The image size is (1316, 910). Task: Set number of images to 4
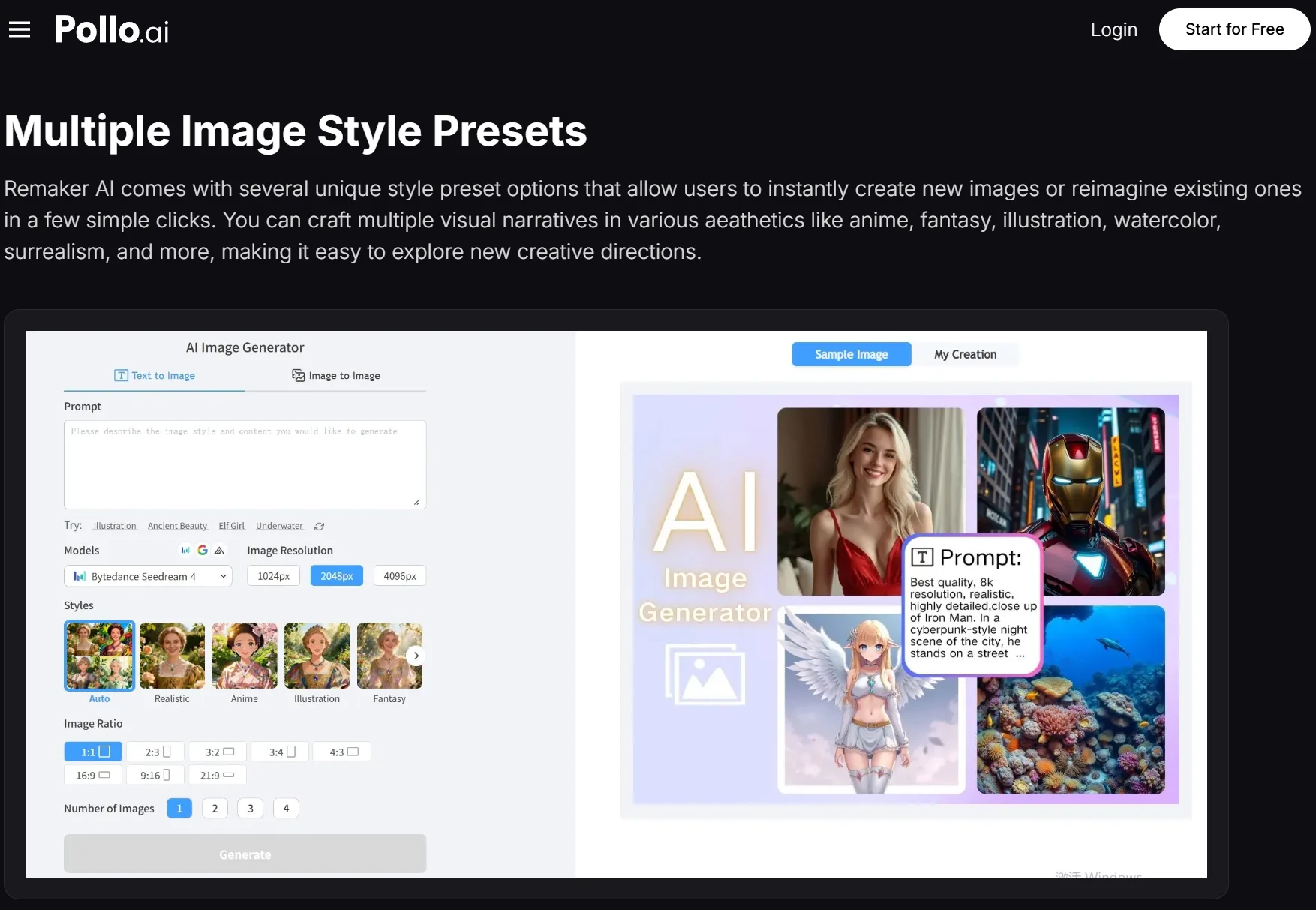[x=286, y=809]
